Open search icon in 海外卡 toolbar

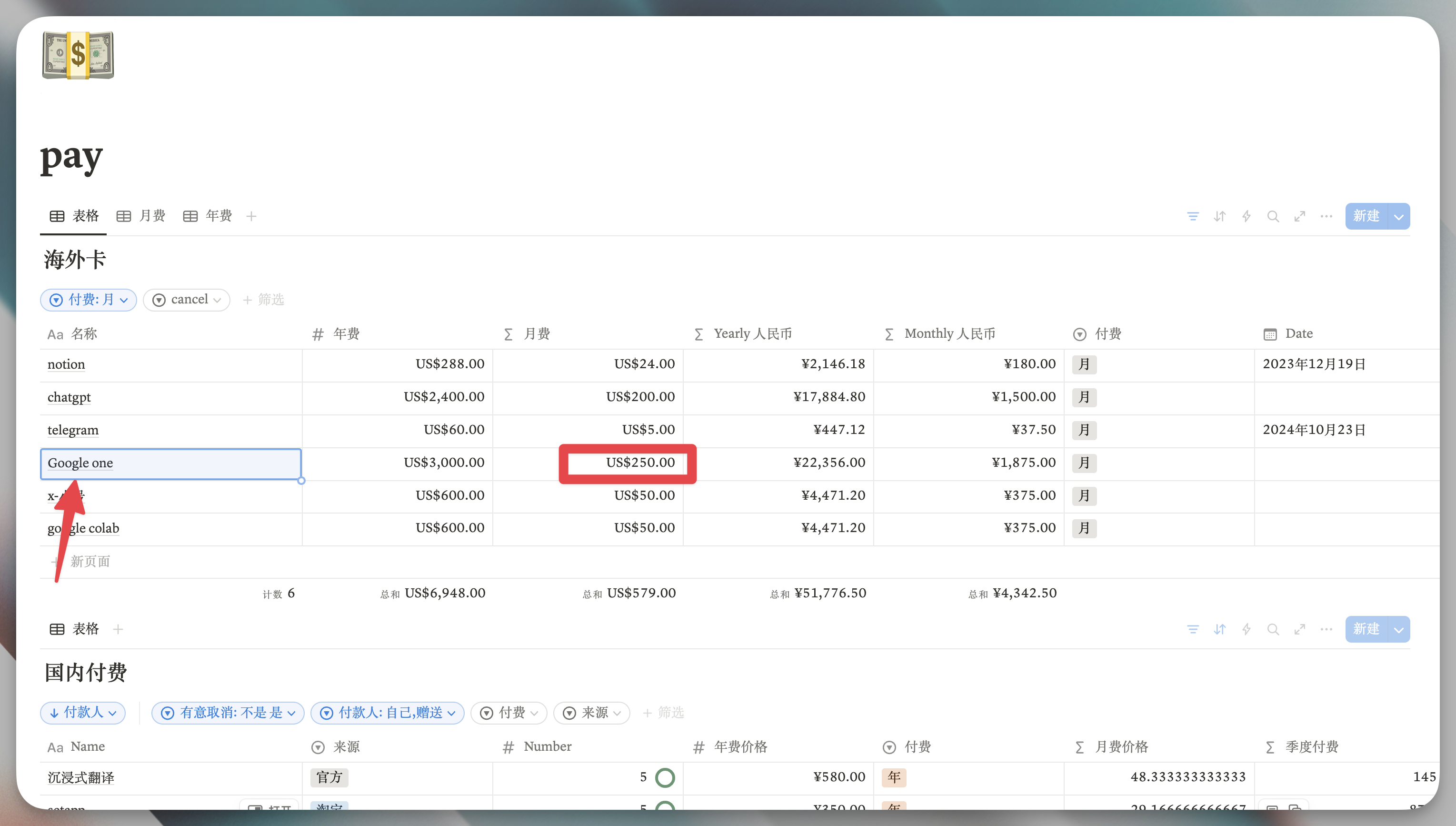(1273, 216)
